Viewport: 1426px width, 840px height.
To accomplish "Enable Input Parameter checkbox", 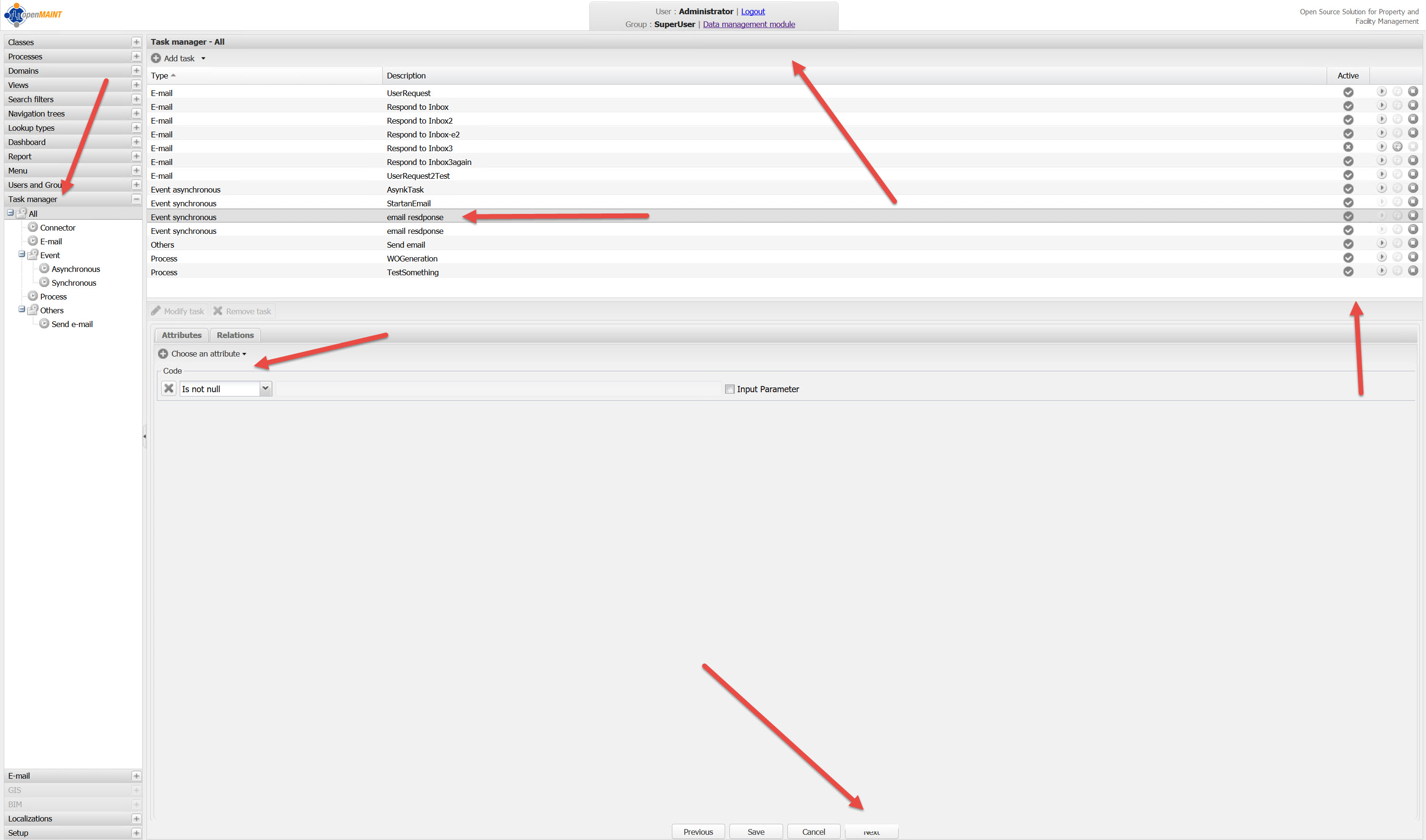I will click(730, 389).
